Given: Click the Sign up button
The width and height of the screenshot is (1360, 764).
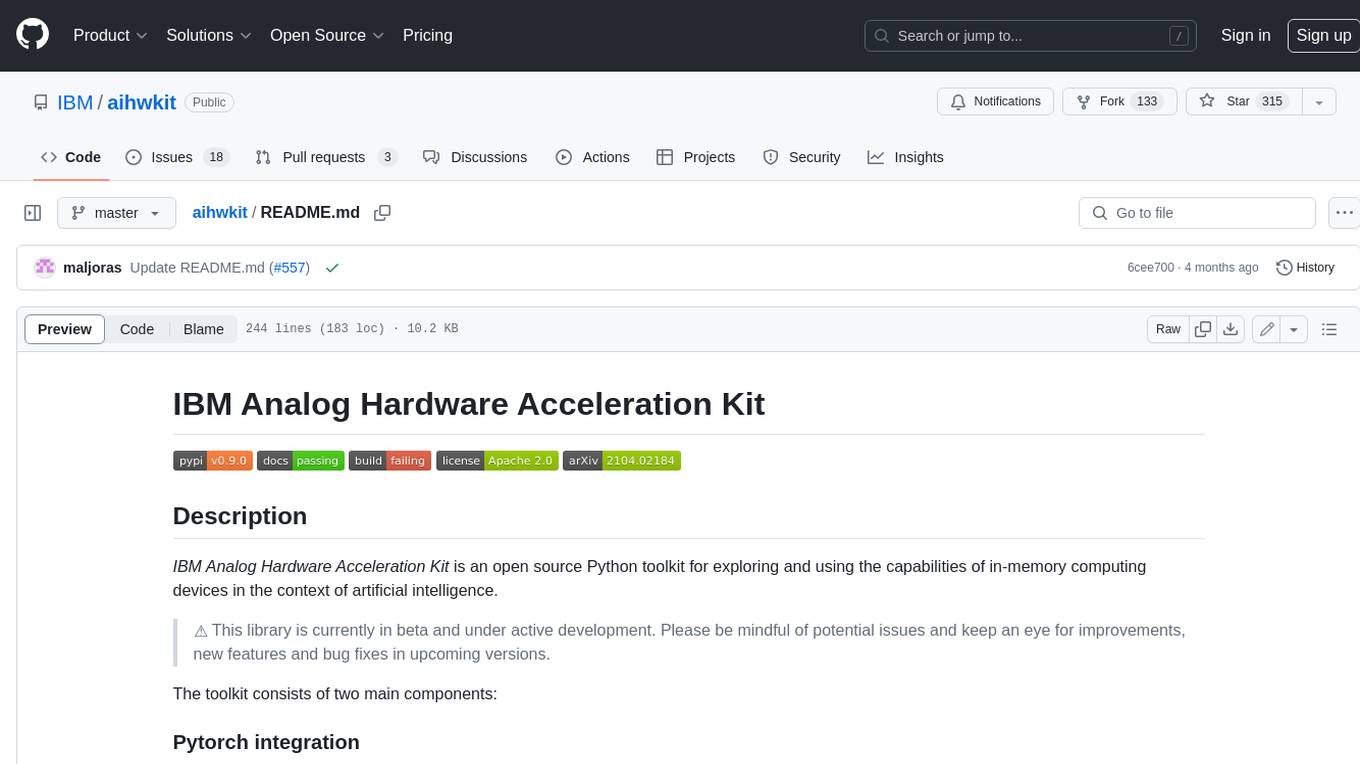Looking at the screenshot, I should [x=1323, y=35].
